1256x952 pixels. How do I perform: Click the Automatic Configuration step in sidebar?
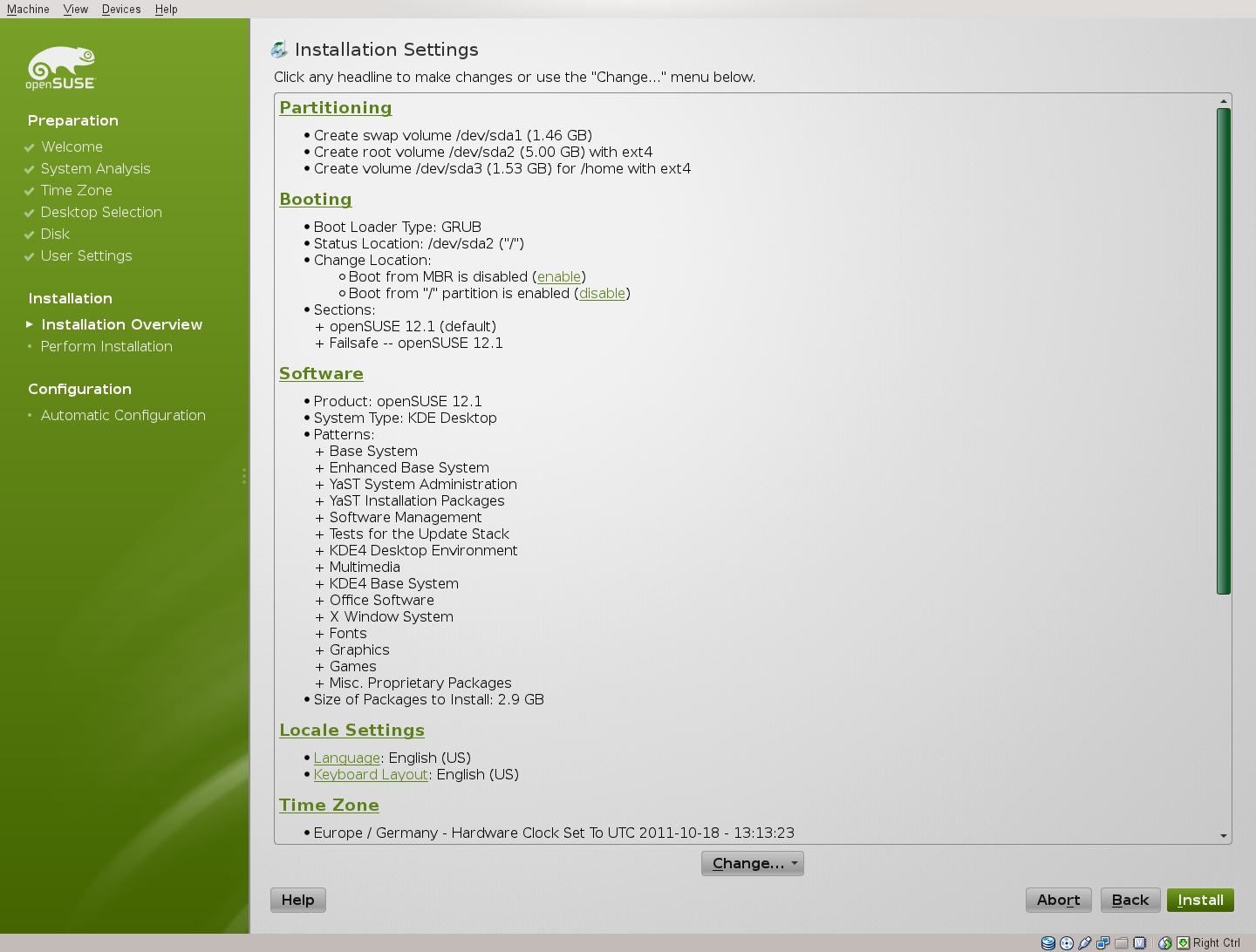123,415
